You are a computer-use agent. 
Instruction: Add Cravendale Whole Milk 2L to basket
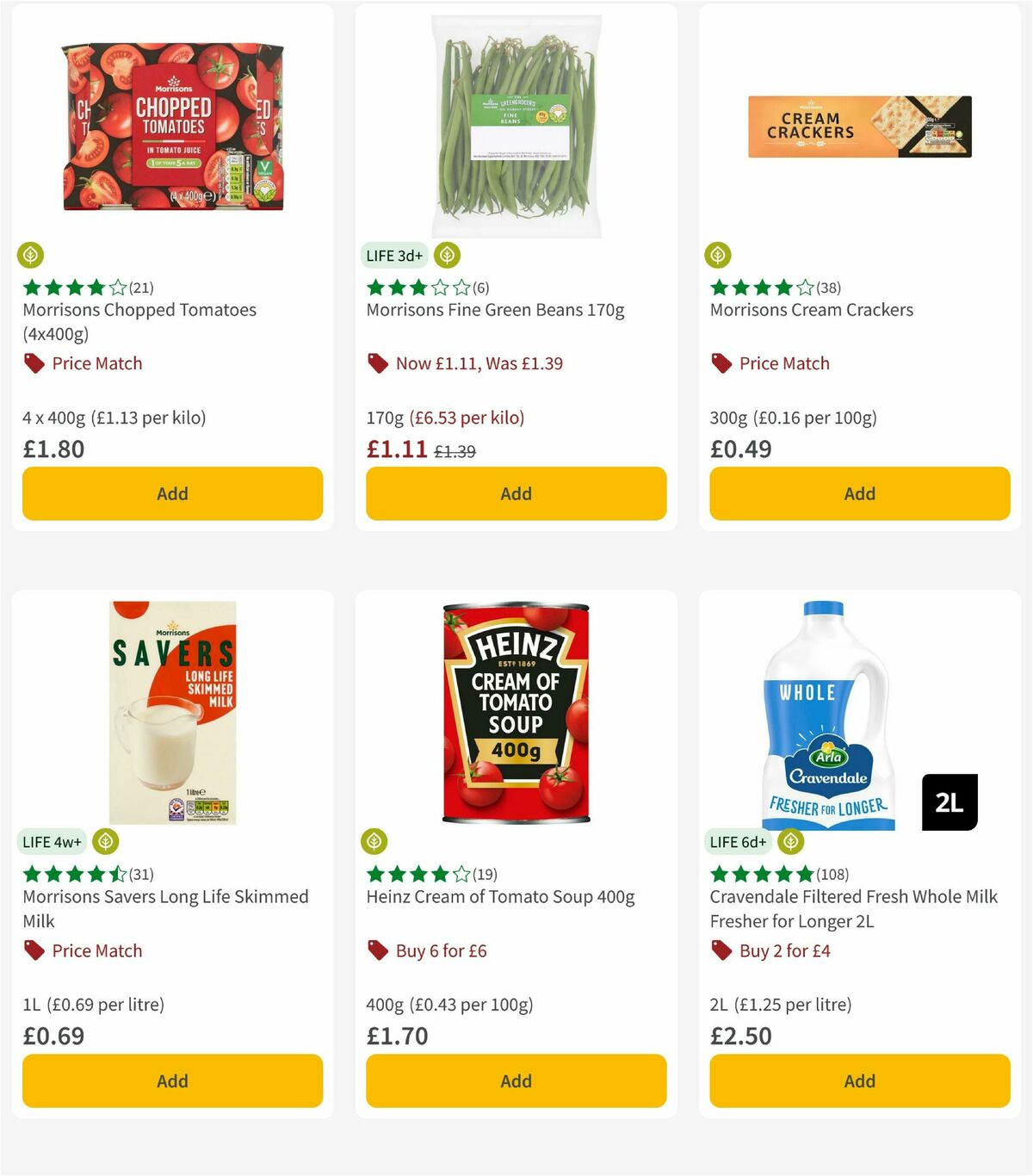(859, 1080)
